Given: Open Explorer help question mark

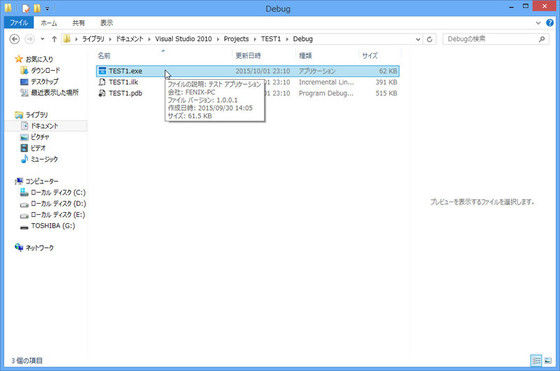Looking at the screenshot, I should (550, 23).
